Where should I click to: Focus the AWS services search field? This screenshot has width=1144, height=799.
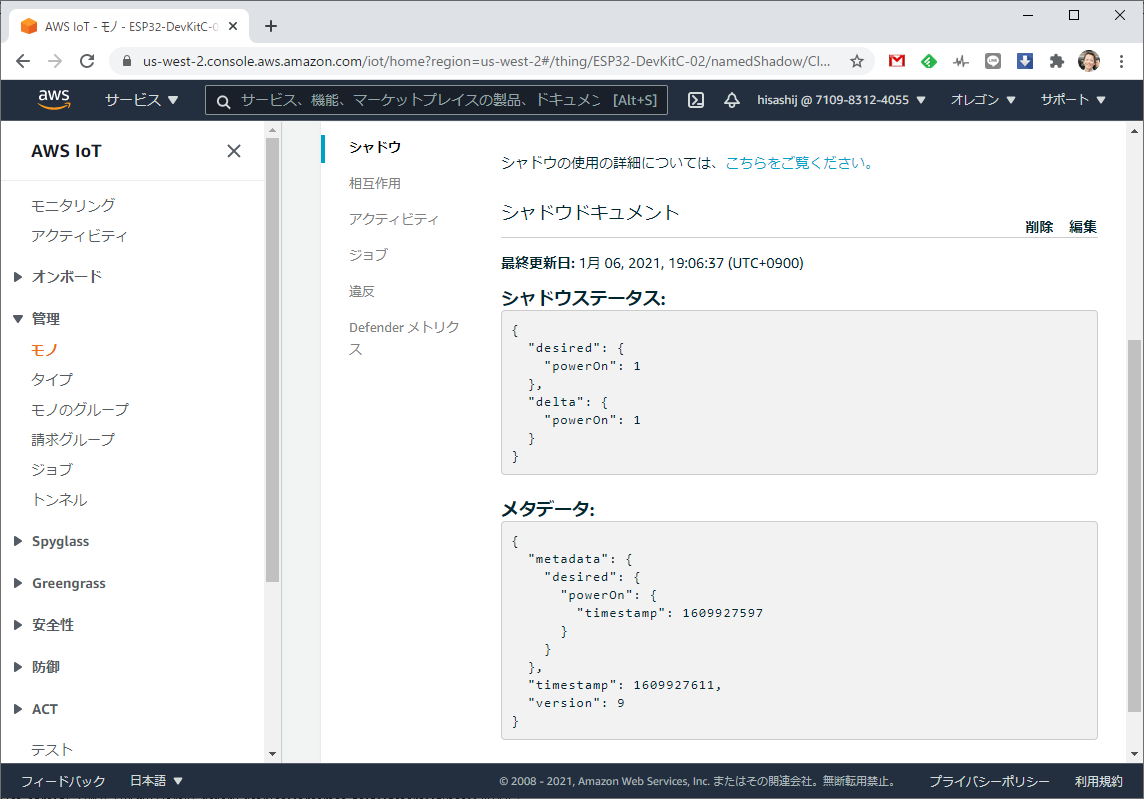(436, 100)
